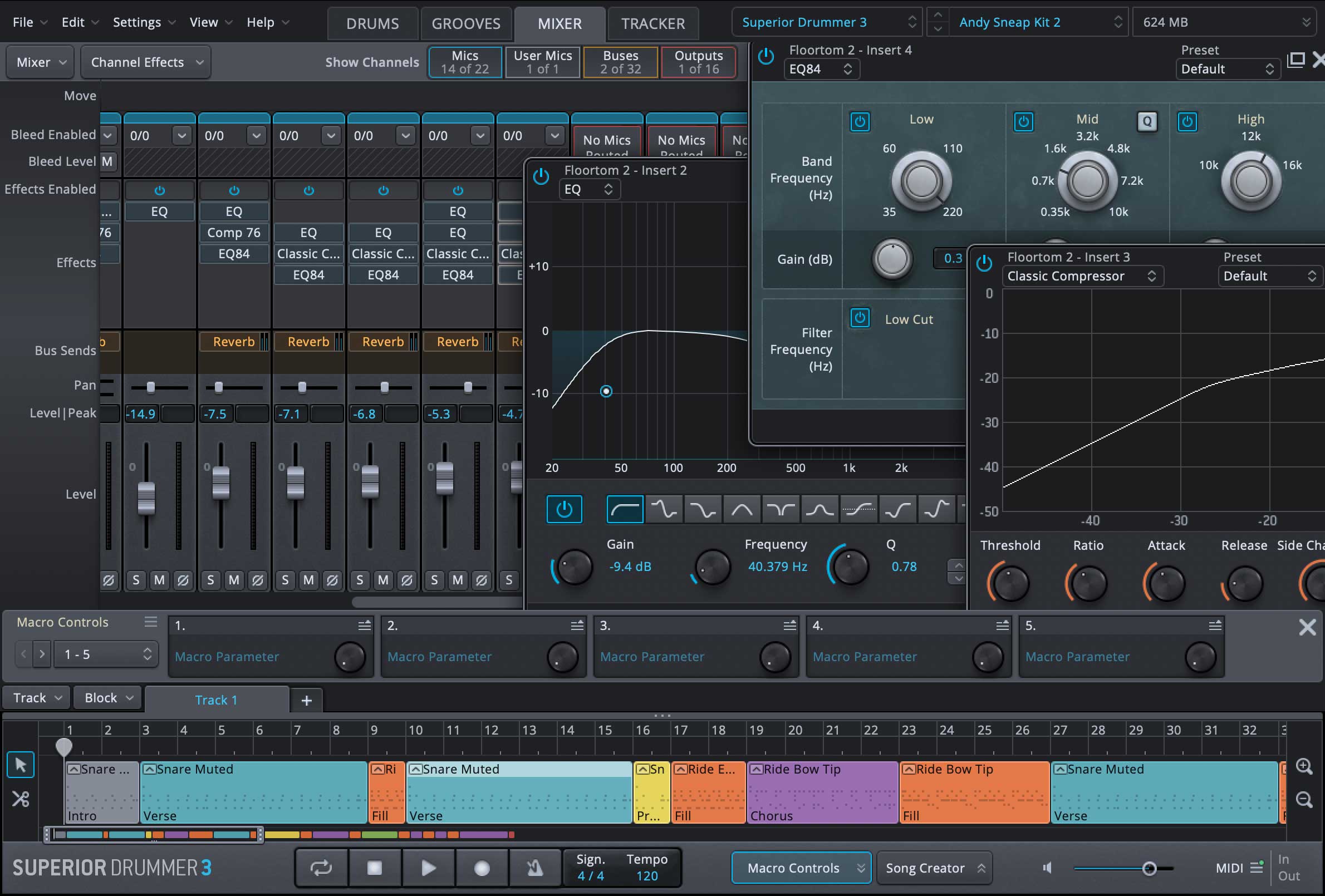This screenshot has height=896, width=1325.
Task: Click the Buses show-channels button
Action: pos(620,62)
